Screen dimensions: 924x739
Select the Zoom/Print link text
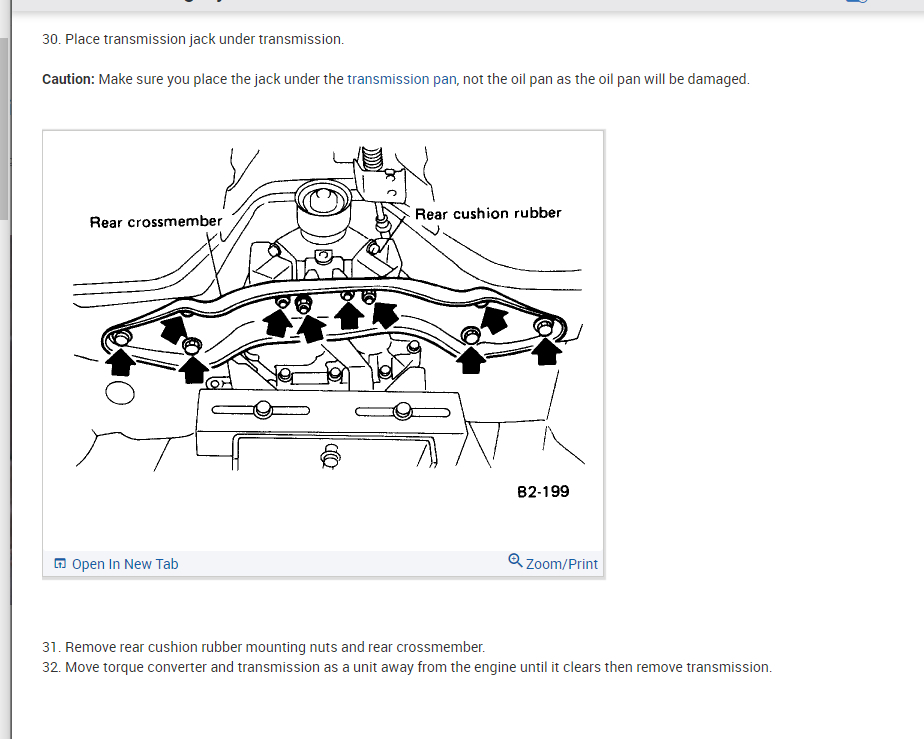(562, 564)
